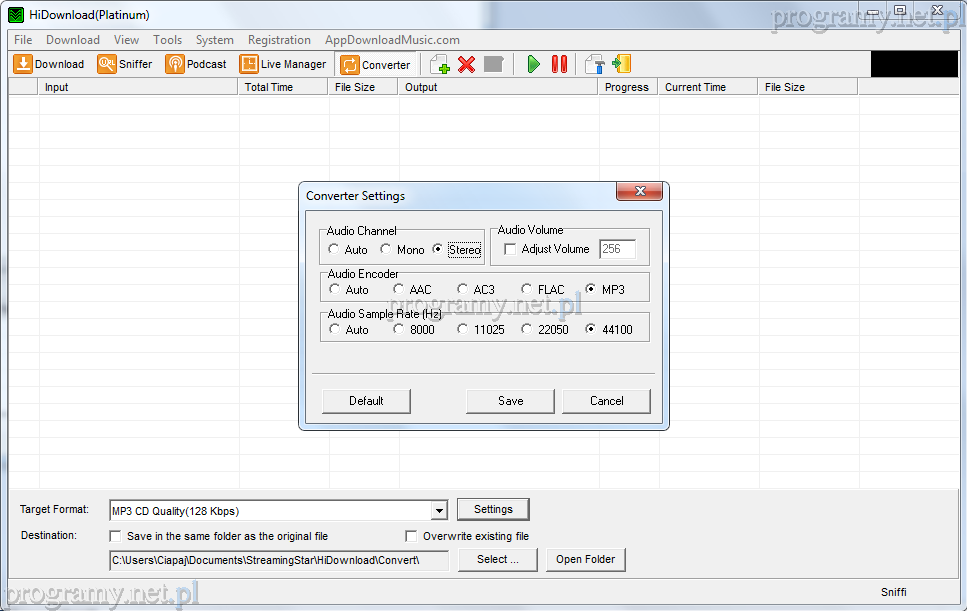
Task: Open the Live Manager panel
Action: [x=283, y=64]
